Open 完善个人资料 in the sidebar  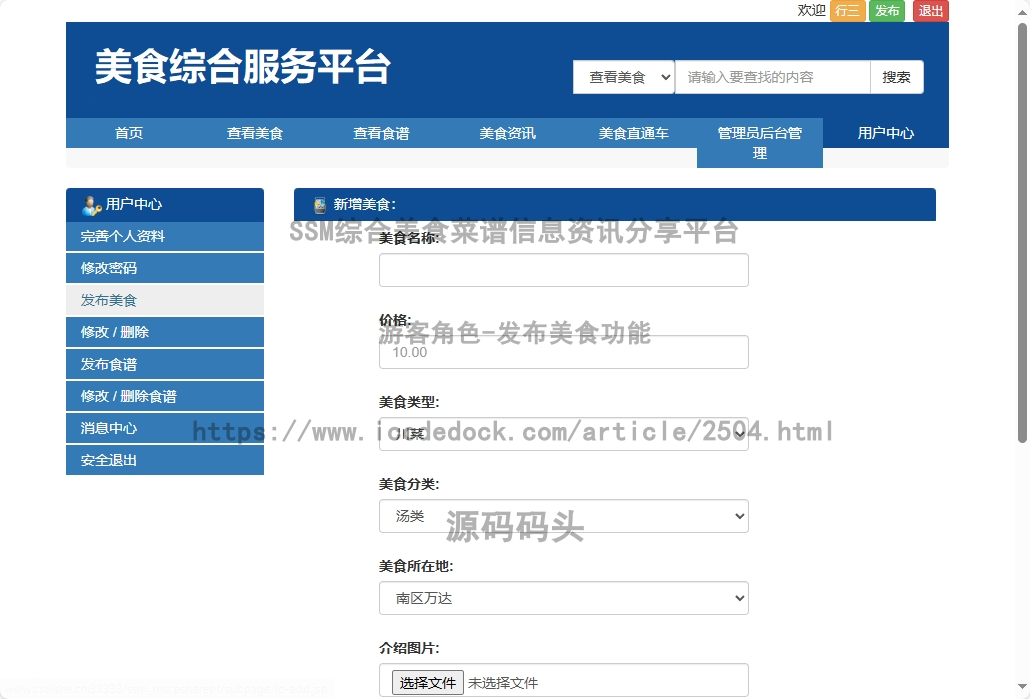pyautogui.click(x=165, y=237)
